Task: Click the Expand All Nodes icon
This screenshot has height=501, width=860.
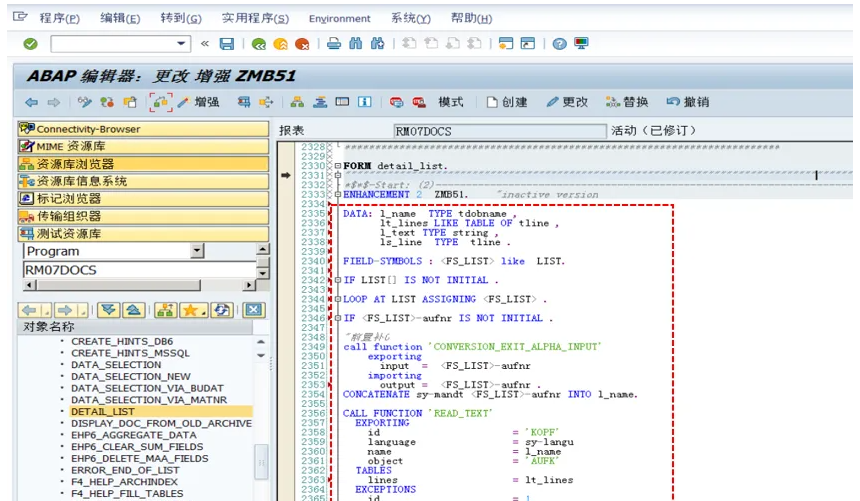Action: pos(109,310)
